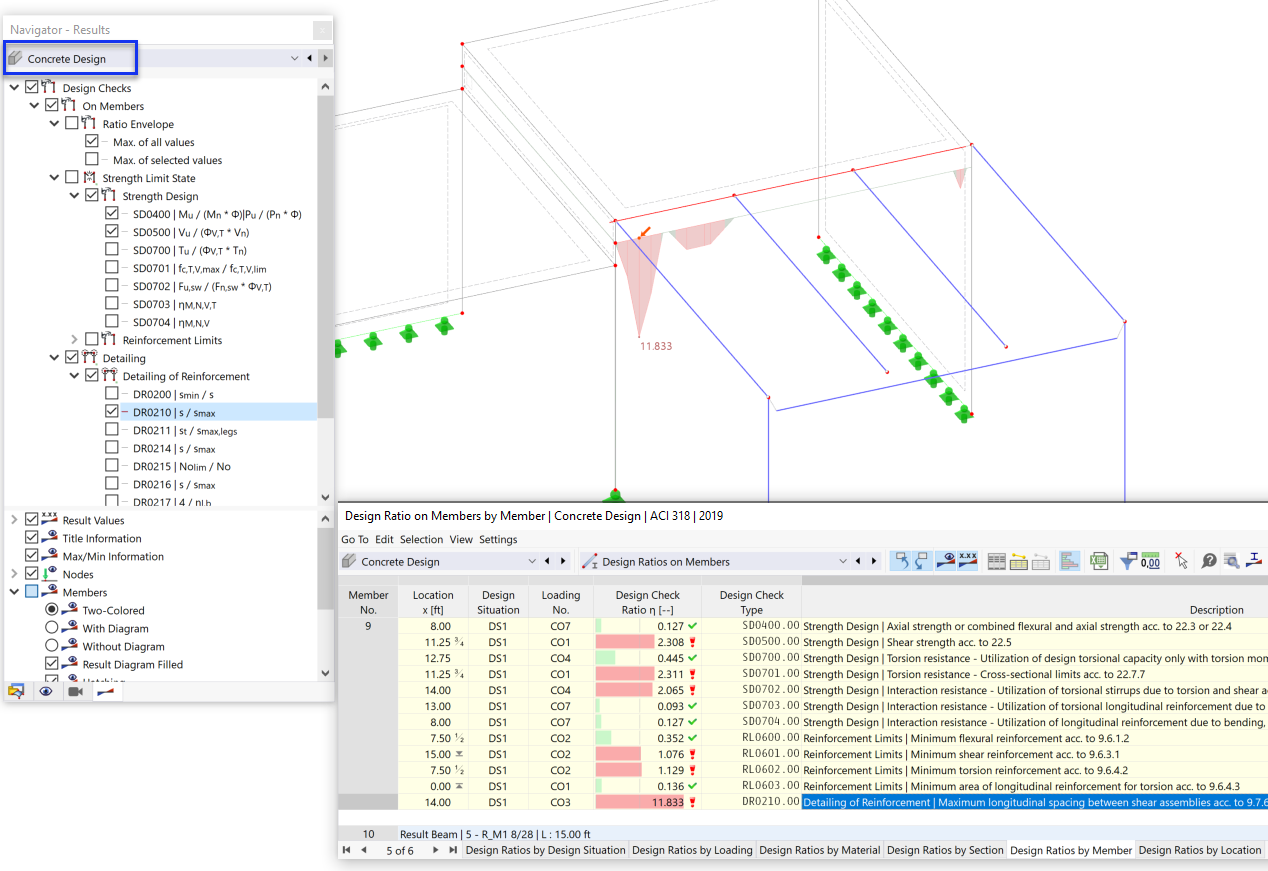Click the Export to Excel icon
Viewport: 1268px width, 871px height.
(1099, 561)
